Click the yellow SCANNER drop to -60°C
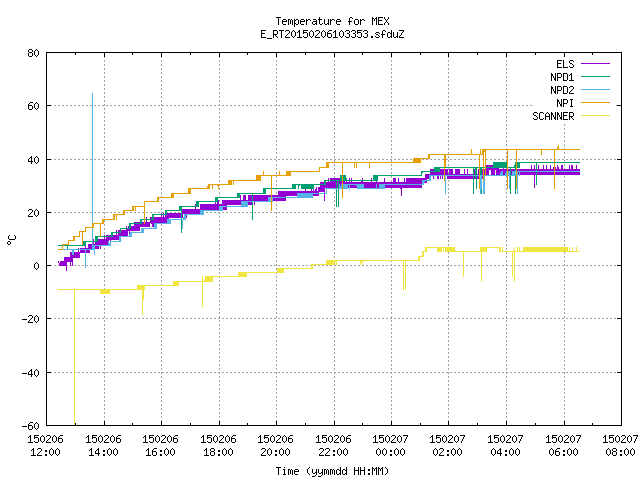Screen dimensions: 640x480 (x=74, y=357)
